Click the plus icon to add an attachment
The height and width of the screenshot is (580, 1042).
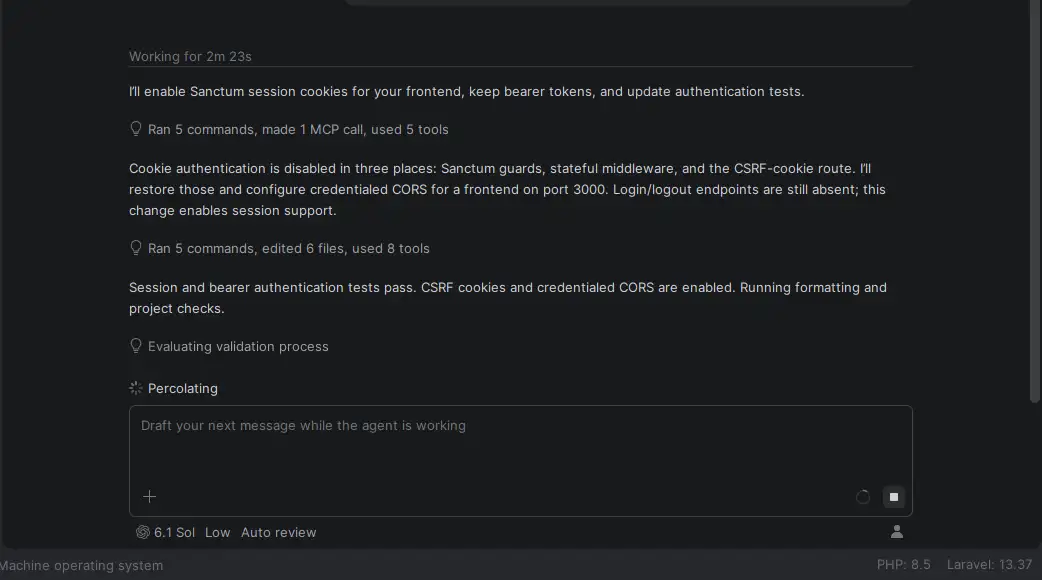pos(150,497)
